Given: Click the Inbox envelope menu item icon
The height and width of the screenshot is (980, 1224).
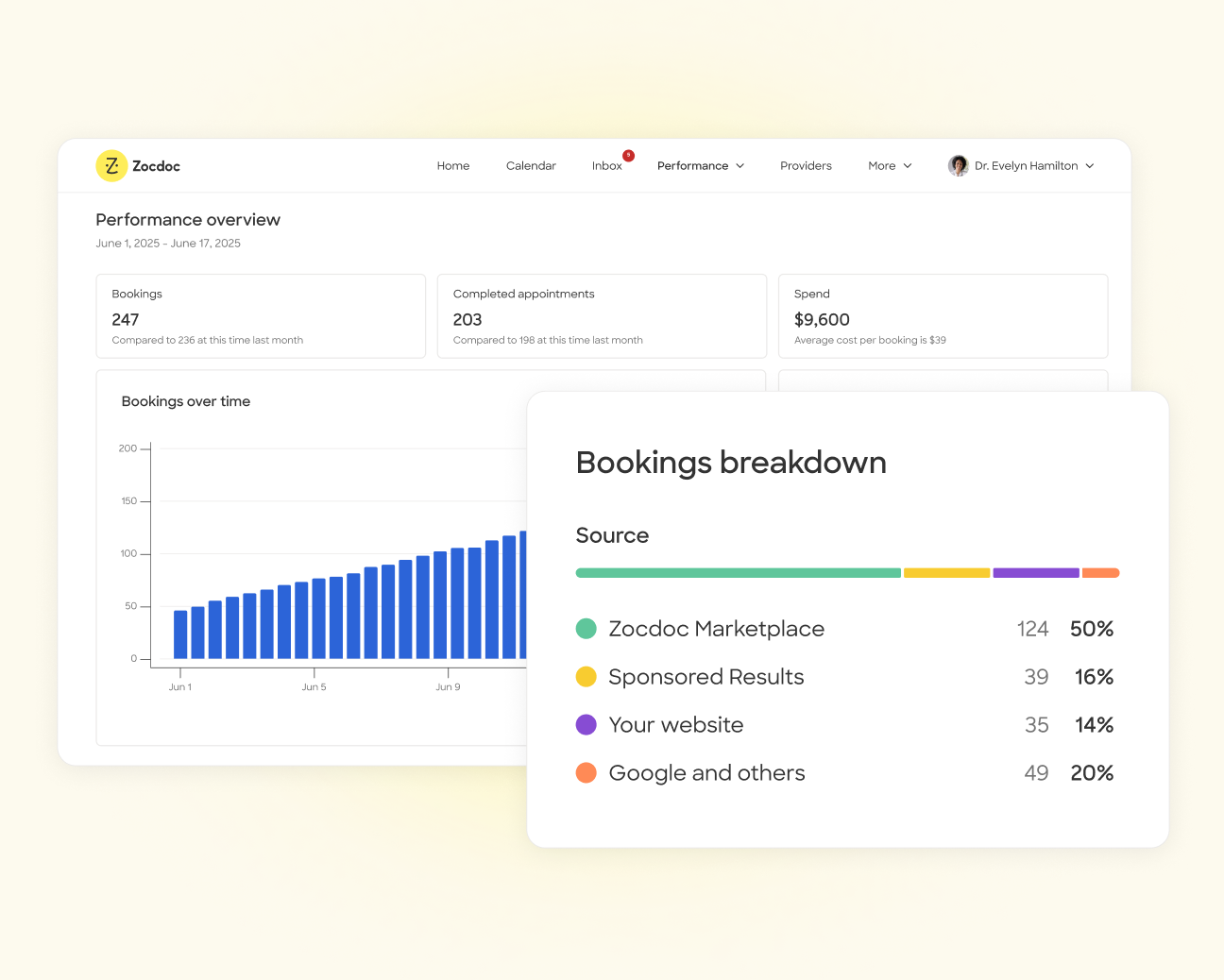Looking at the screenshot, I should click(x=606, y=165).
